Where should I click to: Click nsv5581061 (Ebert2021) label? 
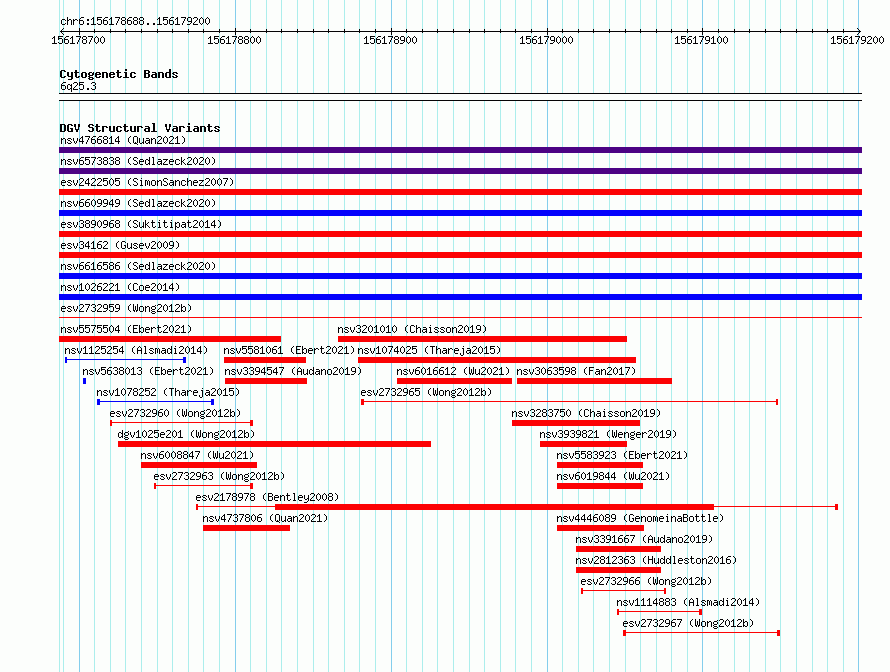pos(289,350)
